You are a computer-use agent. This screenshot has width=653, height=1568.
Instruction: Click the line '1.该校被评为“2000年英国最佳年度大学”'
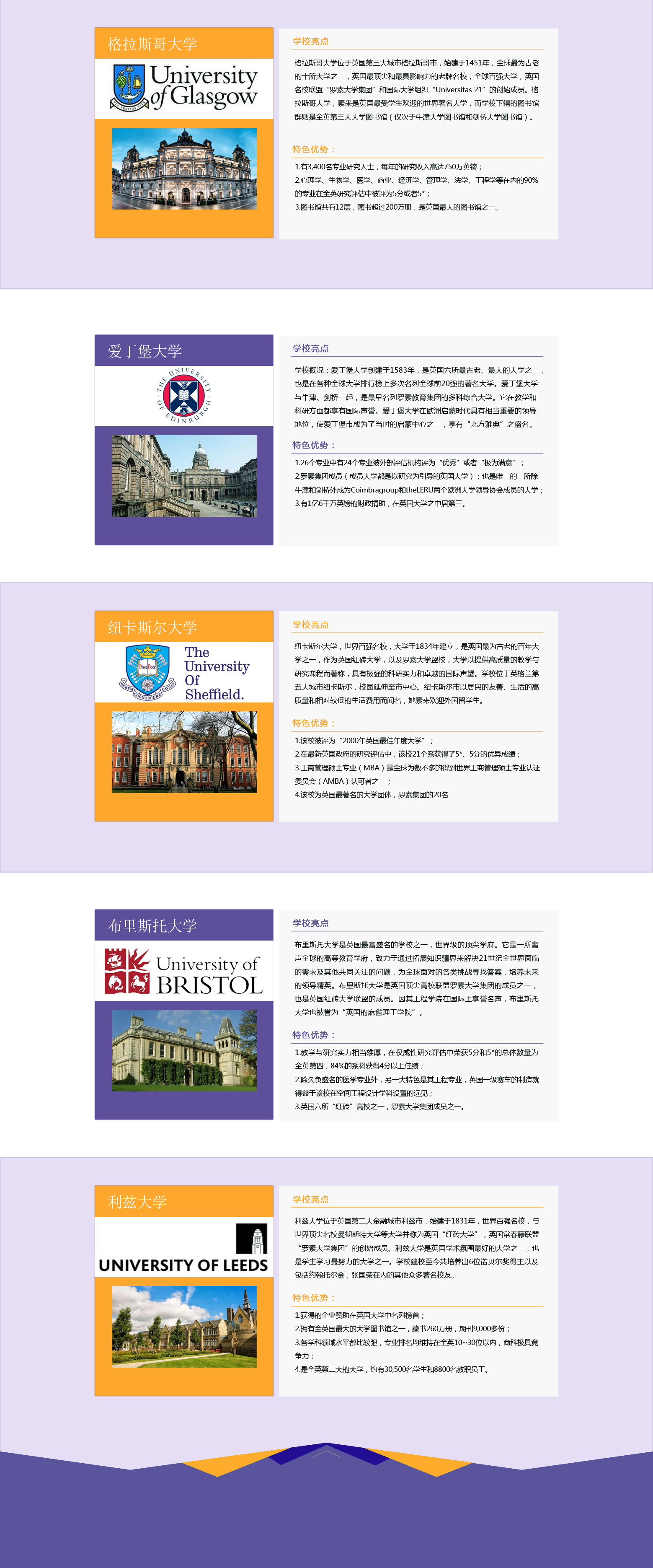[x=364, y=741]
